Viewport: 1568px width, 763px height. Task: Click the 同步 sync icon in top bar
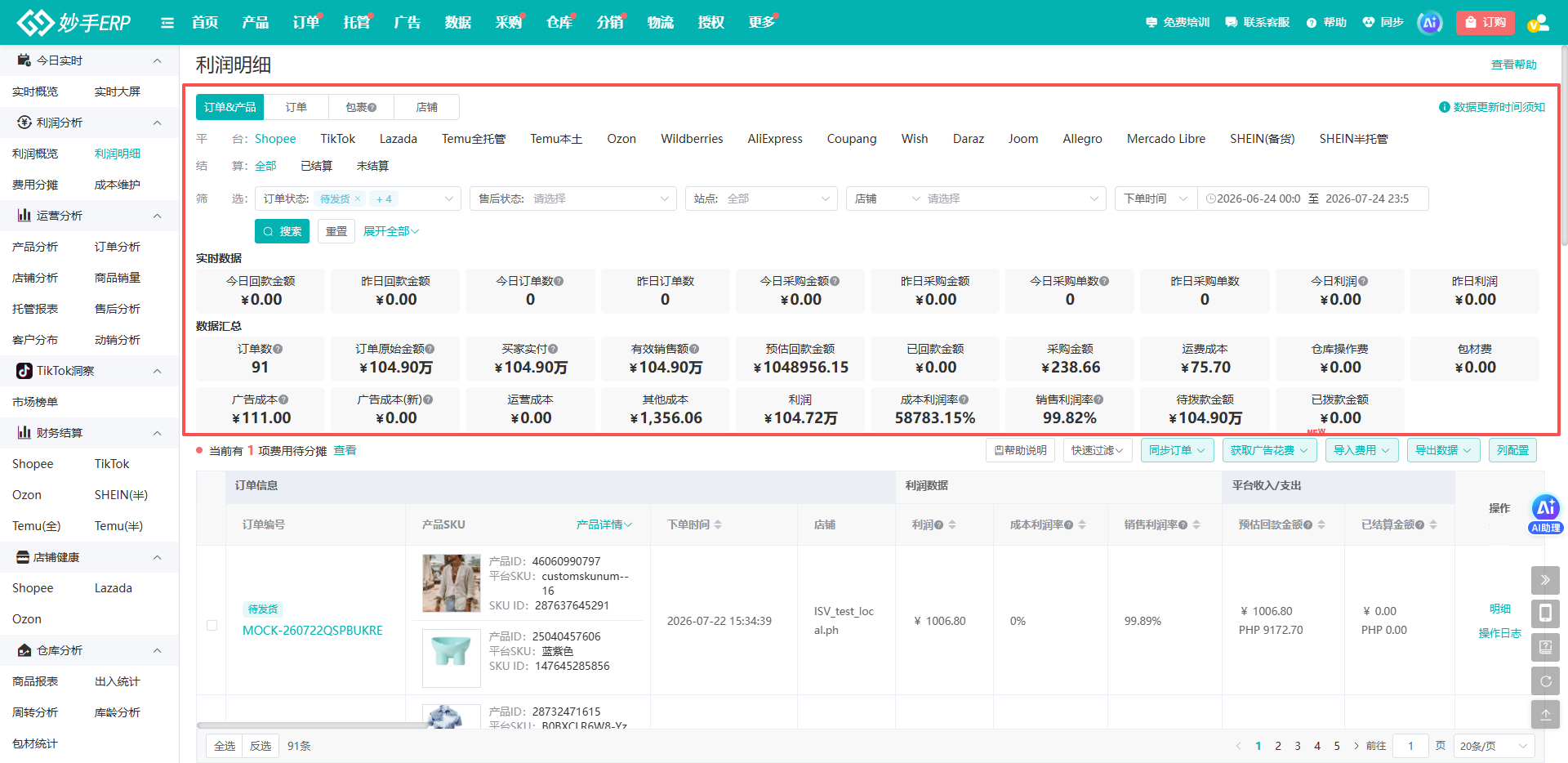tap(1369, 23)
